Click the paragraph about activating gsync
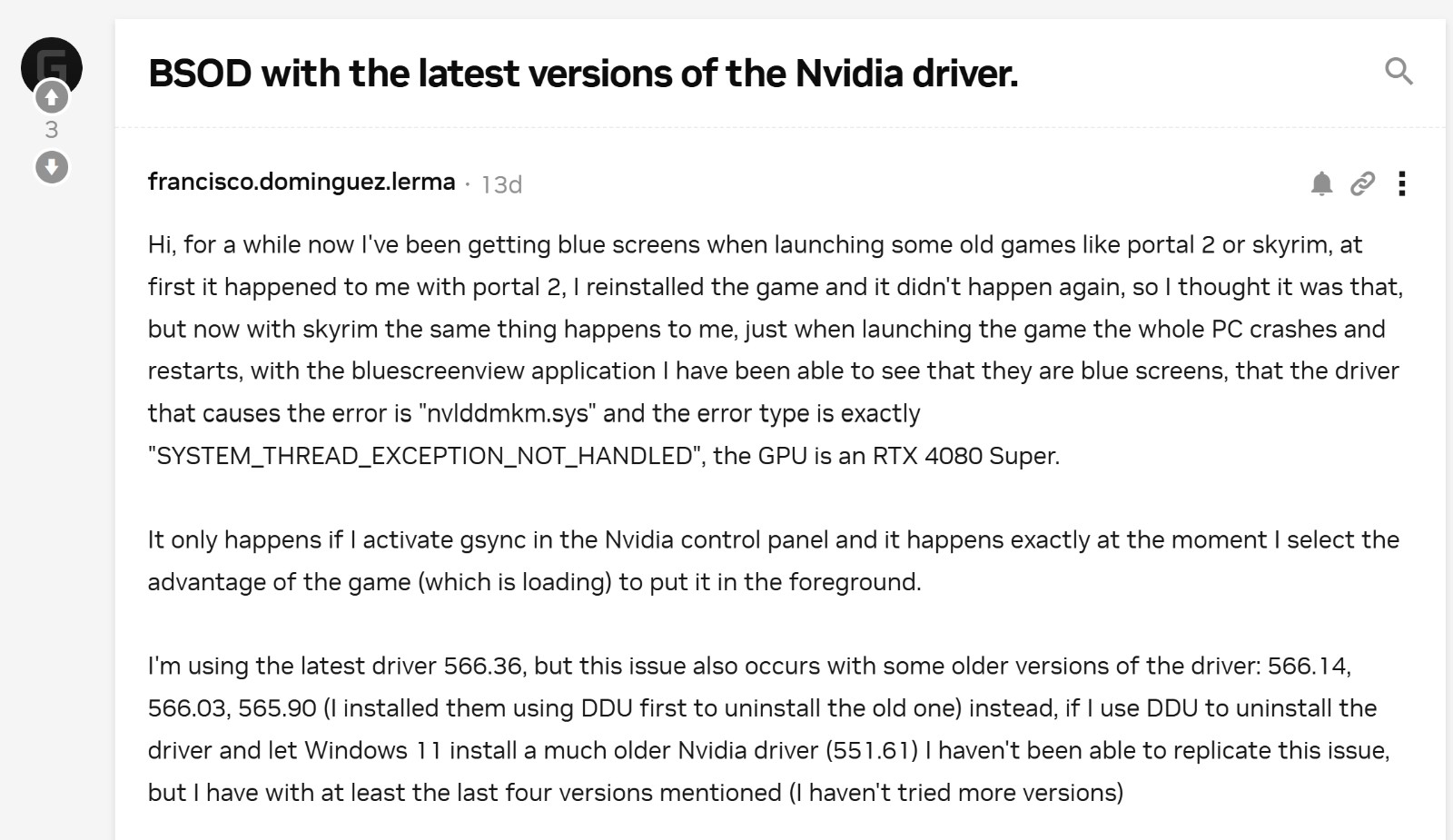 coord(773,560)
